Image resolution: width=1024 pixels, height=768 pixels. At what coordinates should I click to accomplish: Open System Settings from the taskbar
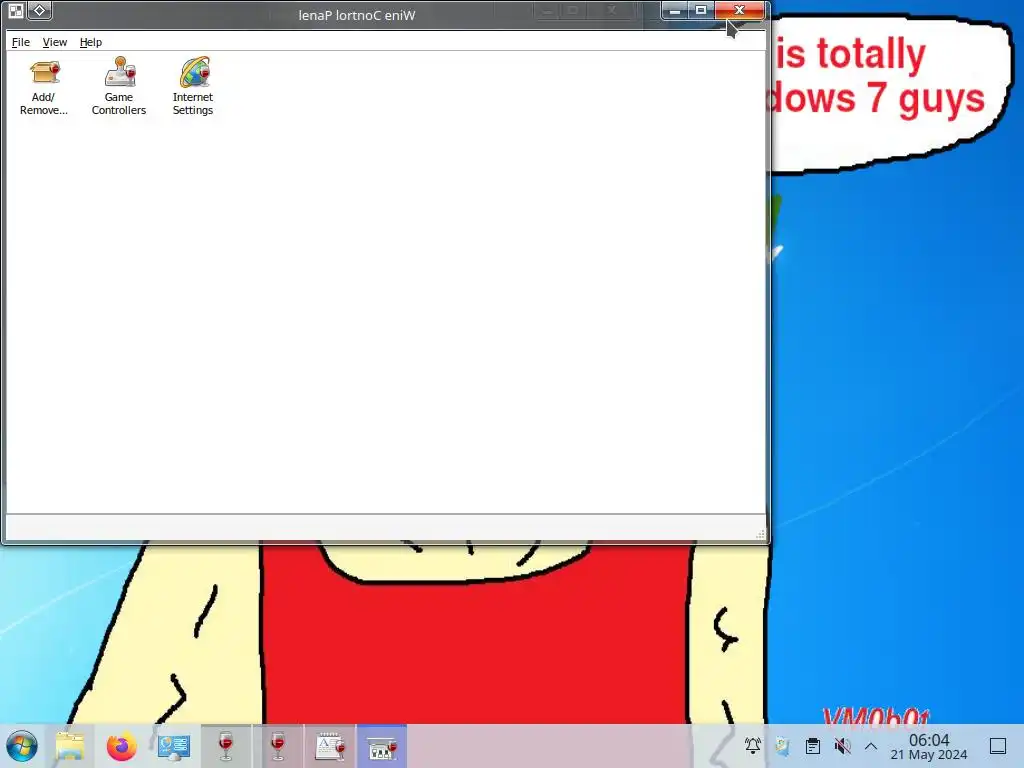(x=174, y=746)
